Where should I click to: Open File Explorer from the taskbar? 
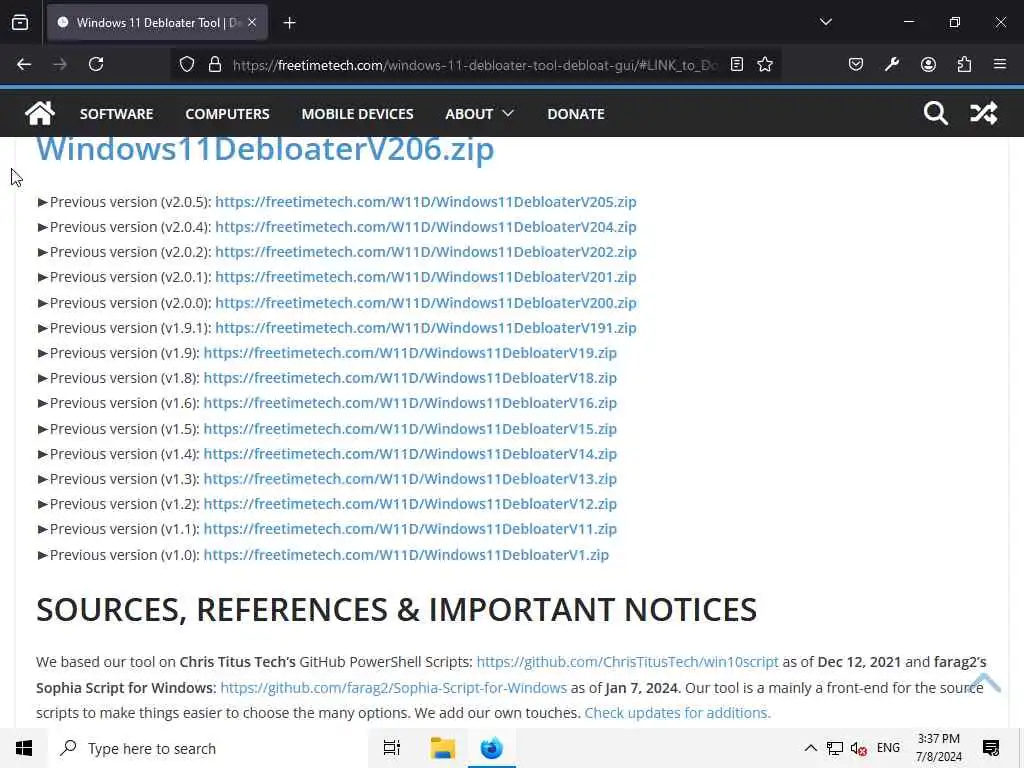[x=443, y=748]
